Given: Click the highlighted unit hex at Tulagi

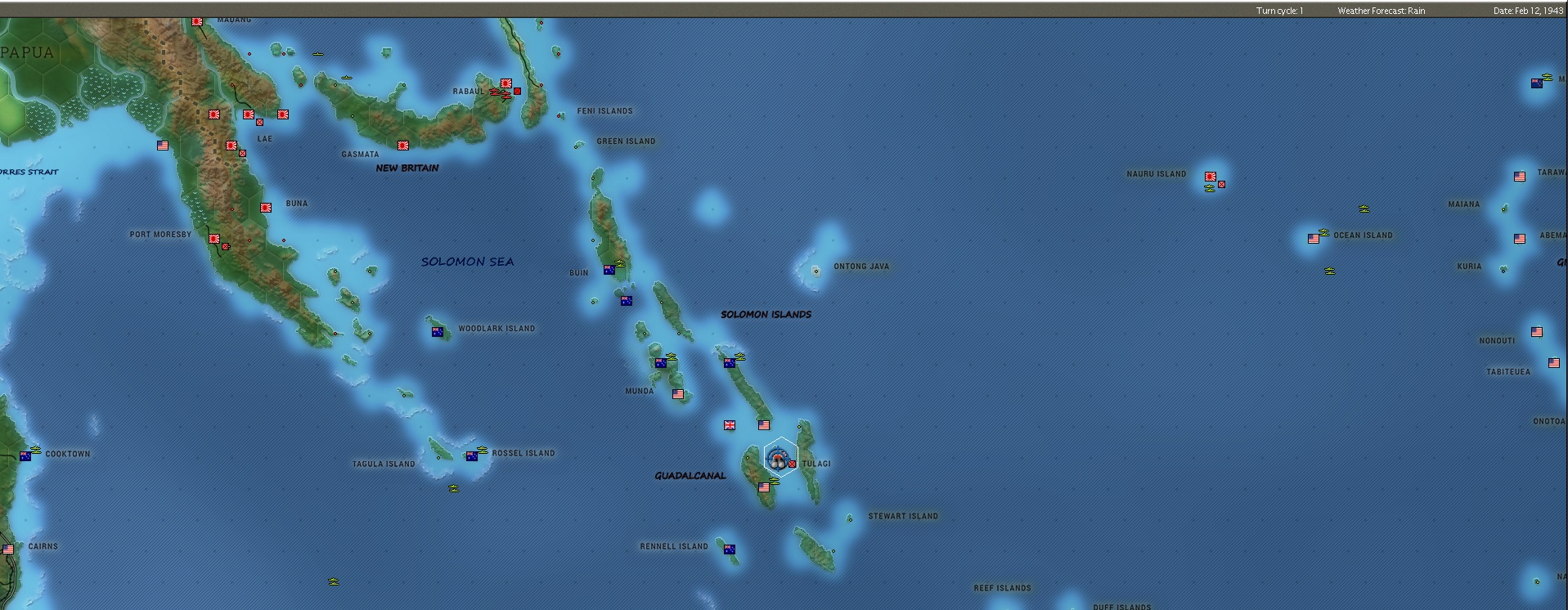Looking at the screenshot, I should [780, 457].
